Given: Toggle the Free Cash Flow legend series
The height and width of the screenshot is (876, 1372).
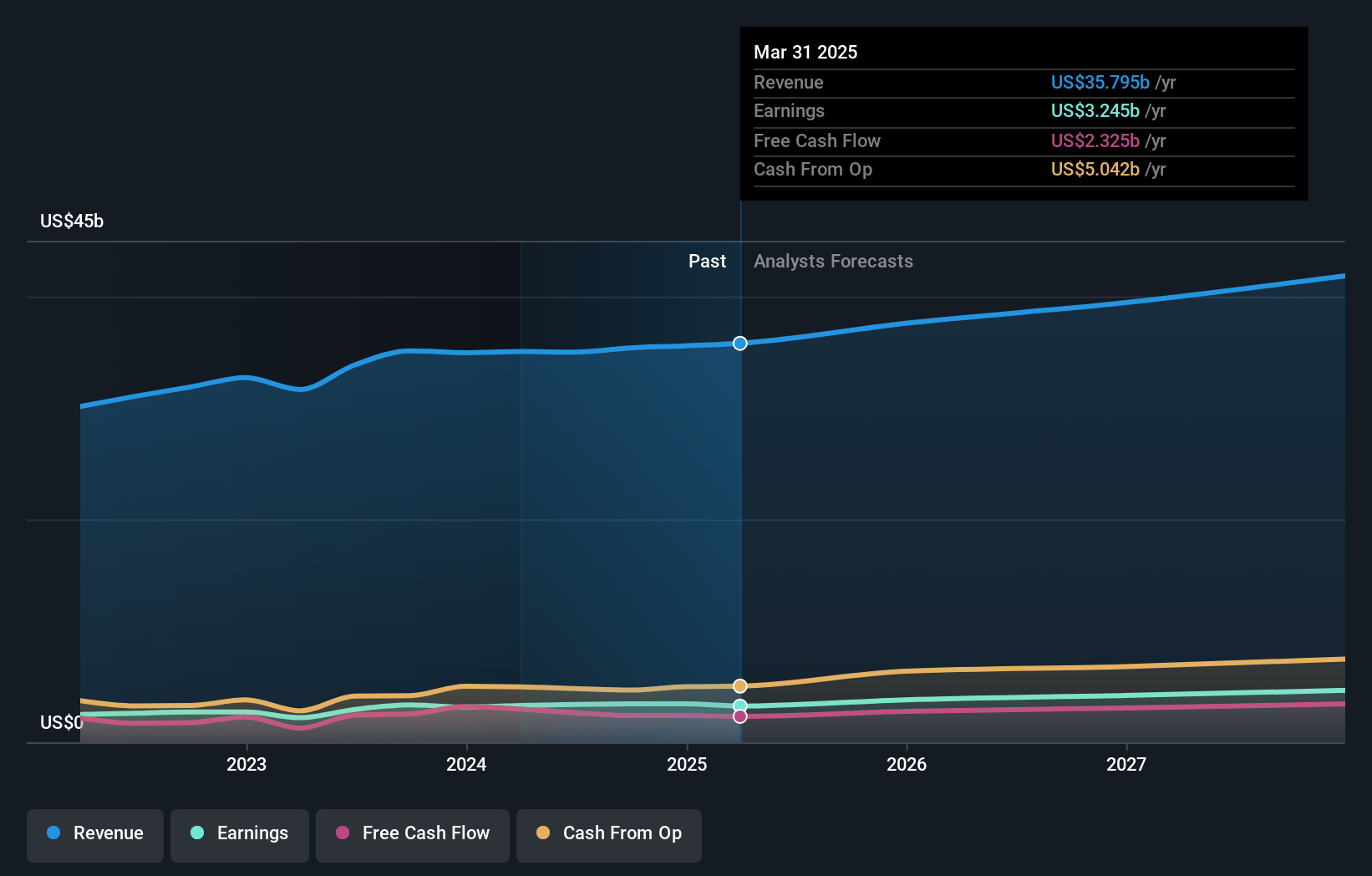Looking at the screenshot, I should [413, 835].
